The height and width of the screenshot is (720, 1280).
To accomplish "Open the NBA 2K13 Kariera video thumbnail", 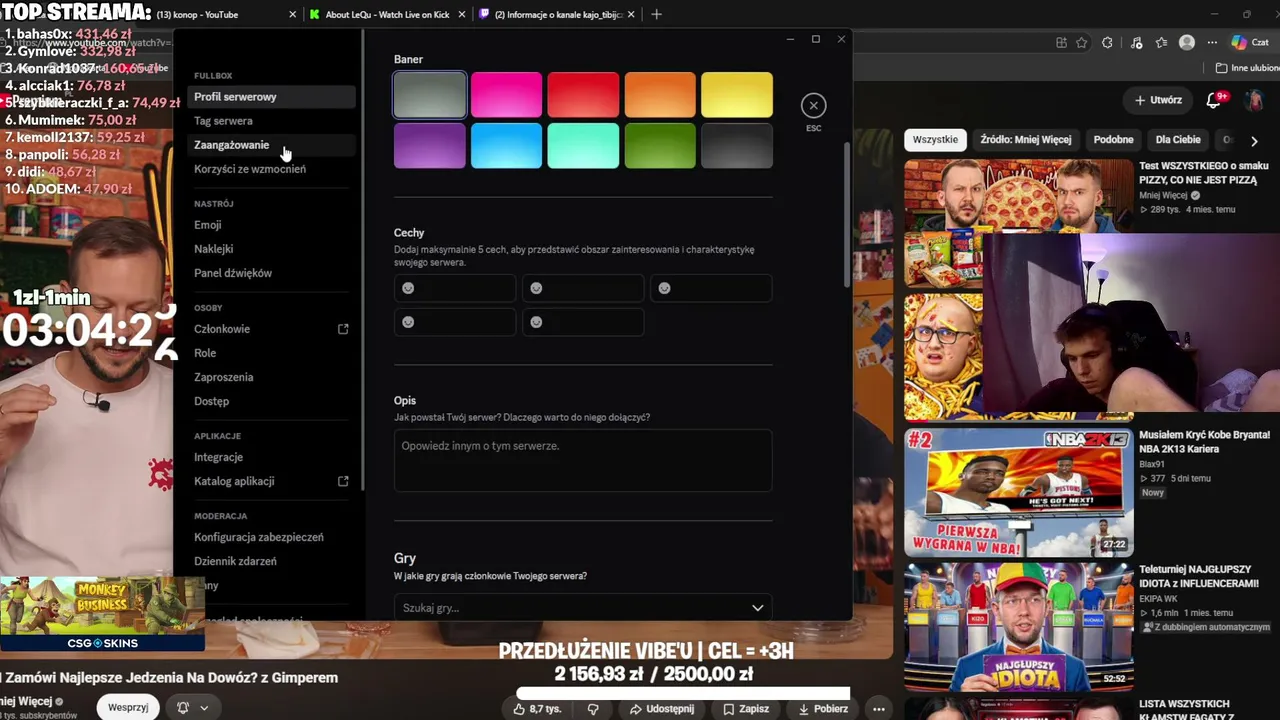I will coord(1019,492).
